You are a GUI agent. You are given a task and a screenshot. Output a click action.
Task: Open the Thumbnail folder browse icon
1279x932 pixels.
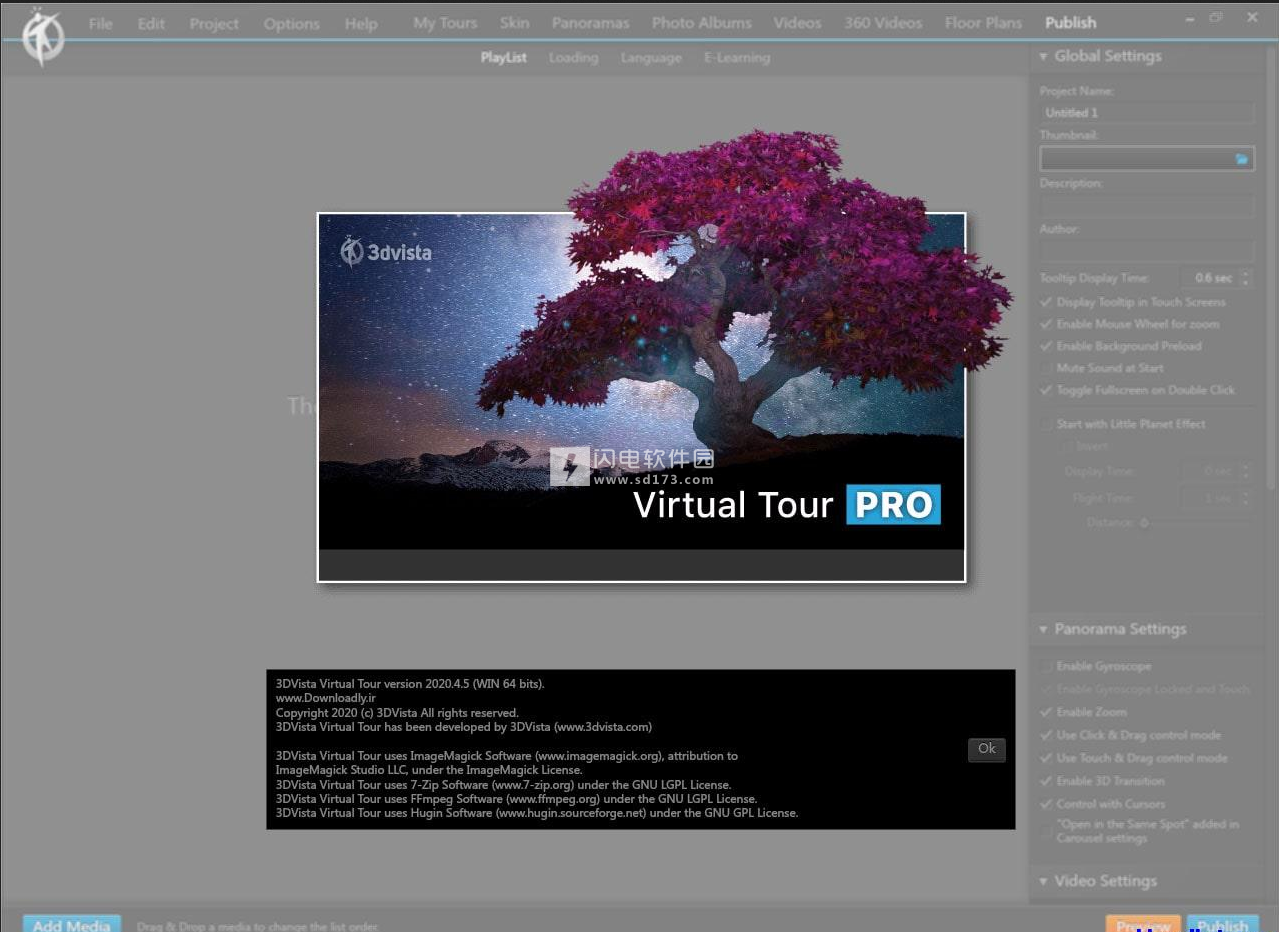tap(1241, 159)
